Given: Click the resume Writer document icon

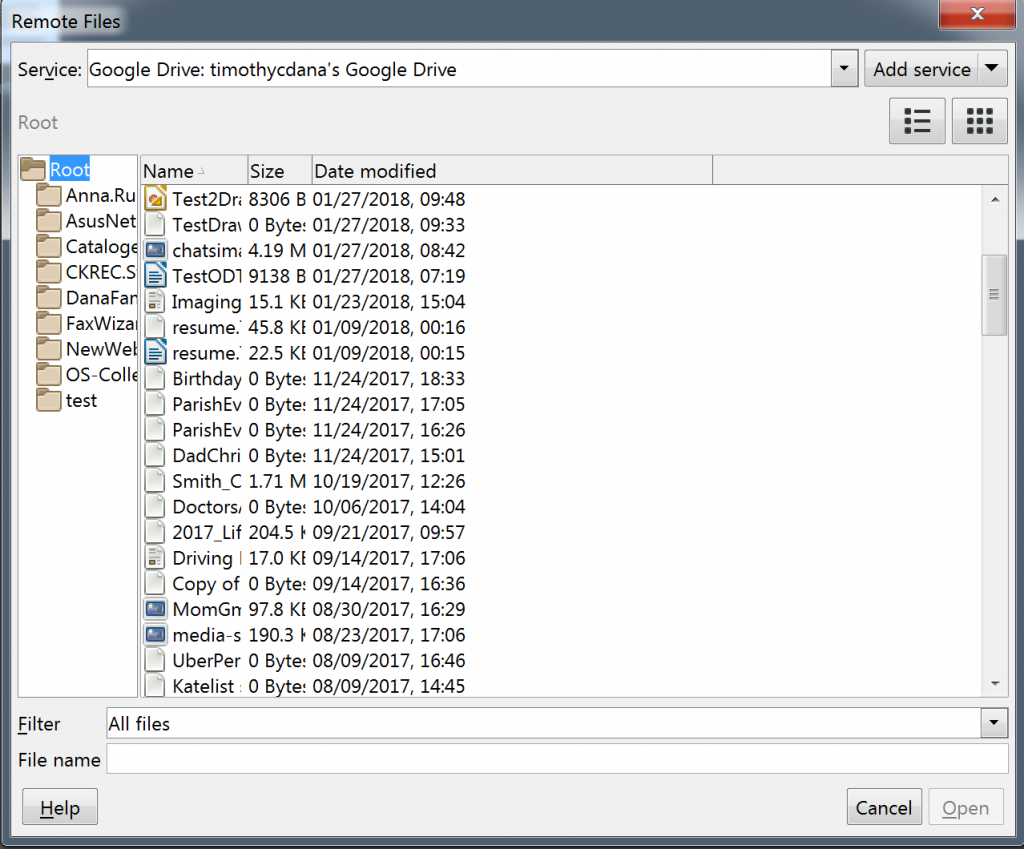Looking at the screenshot, I should [155, 351].
